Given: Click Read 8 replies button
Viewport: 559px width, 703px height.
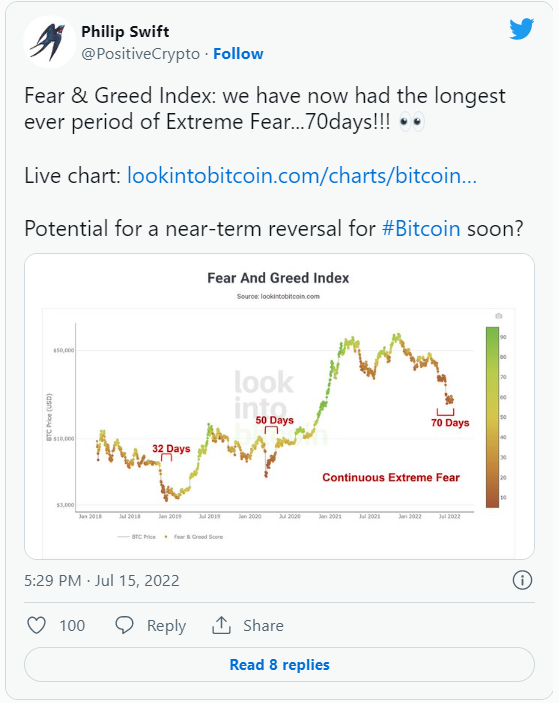Looking at the screenshot, I should coord(279,664).
